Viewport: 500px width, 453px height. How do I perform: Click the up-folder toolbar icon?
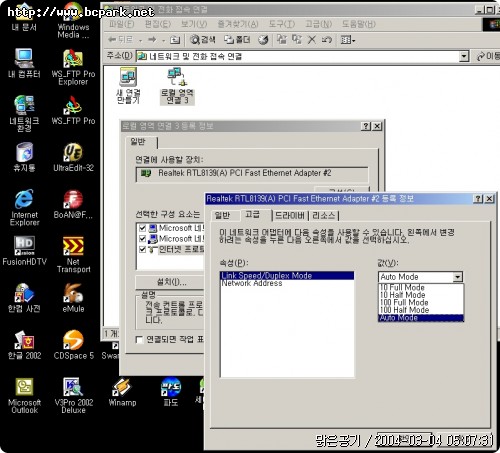pyautogui.click(x=175, y=40)
